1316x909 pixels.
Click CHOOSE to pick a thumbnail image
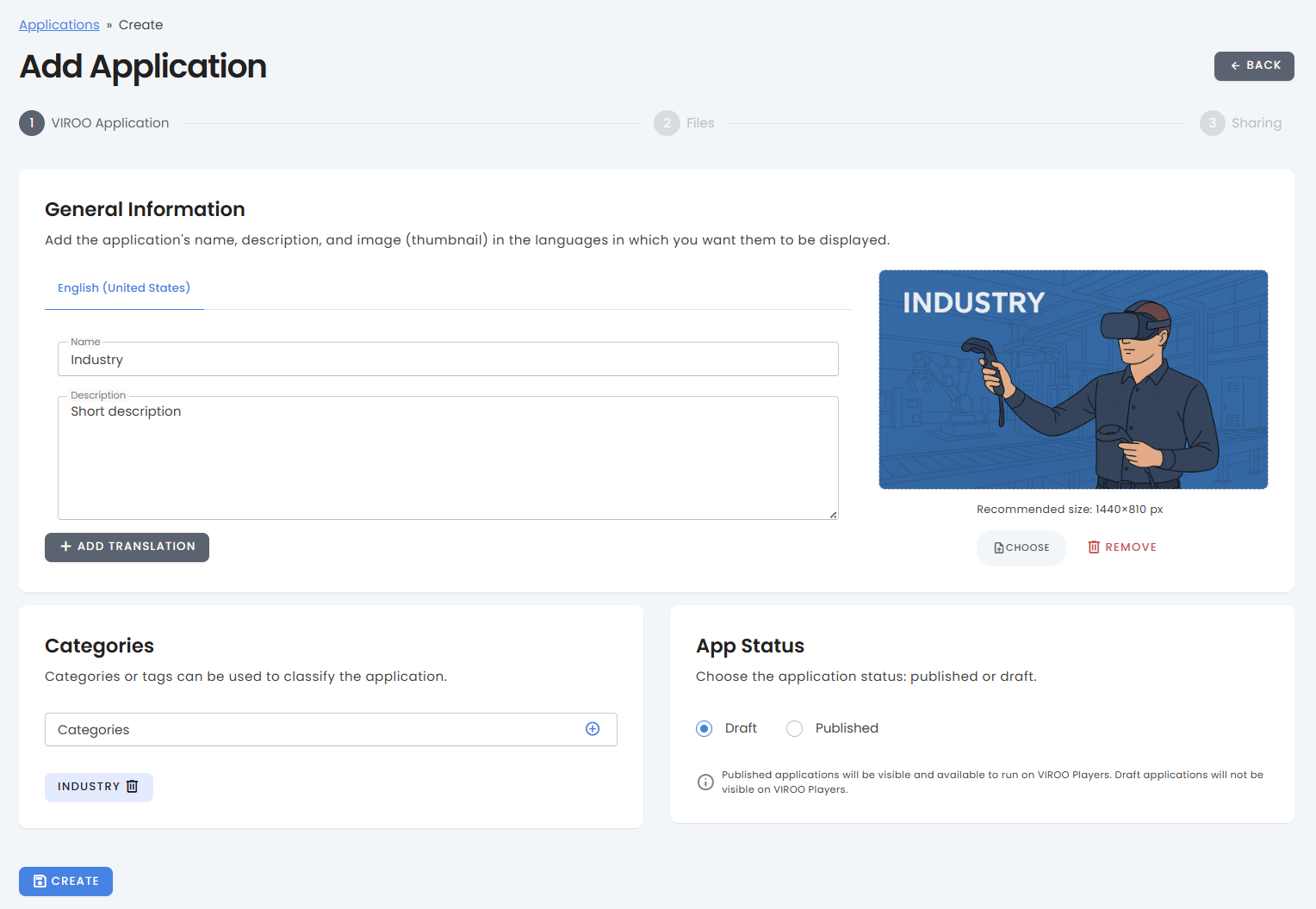coord(1021,547)
